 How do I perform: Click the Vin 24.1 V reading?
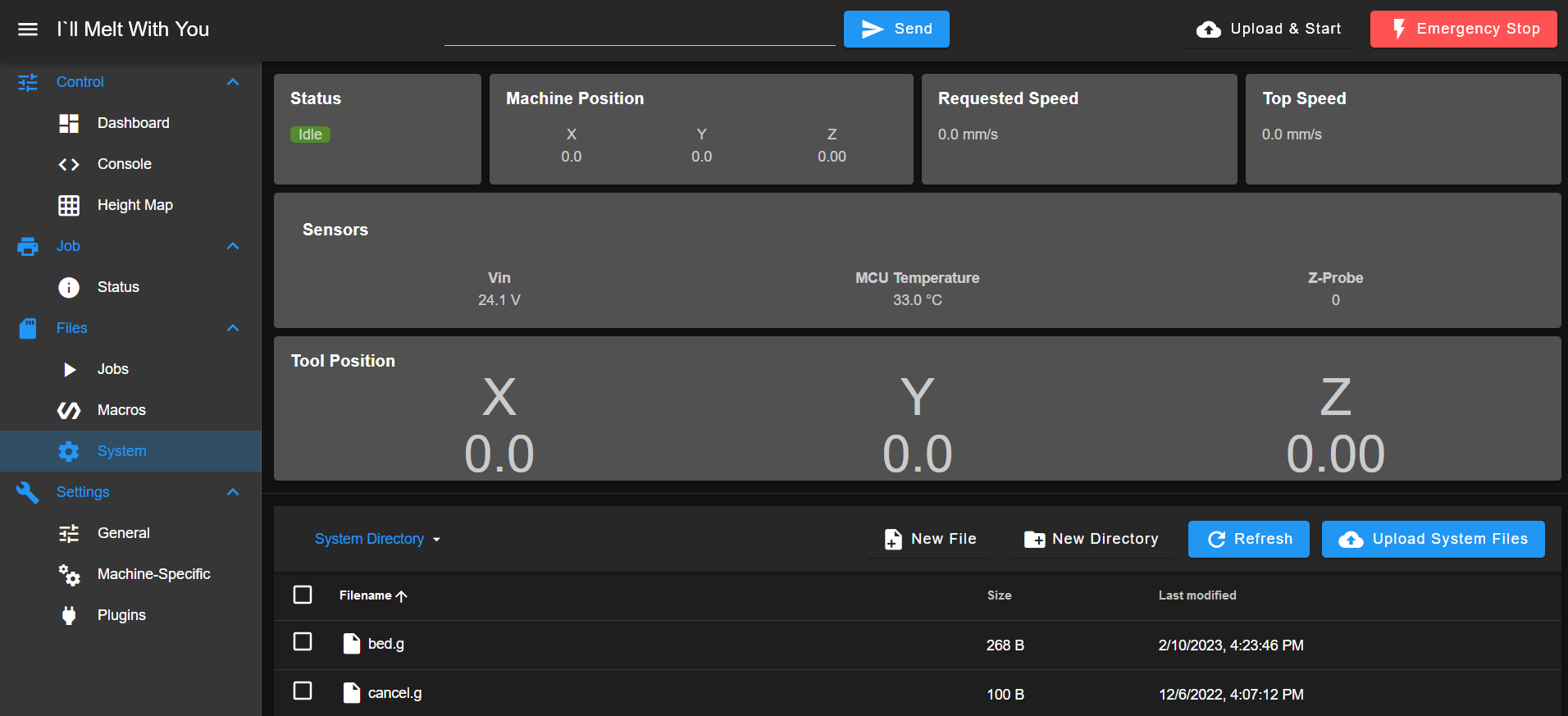tap(499, 300)
